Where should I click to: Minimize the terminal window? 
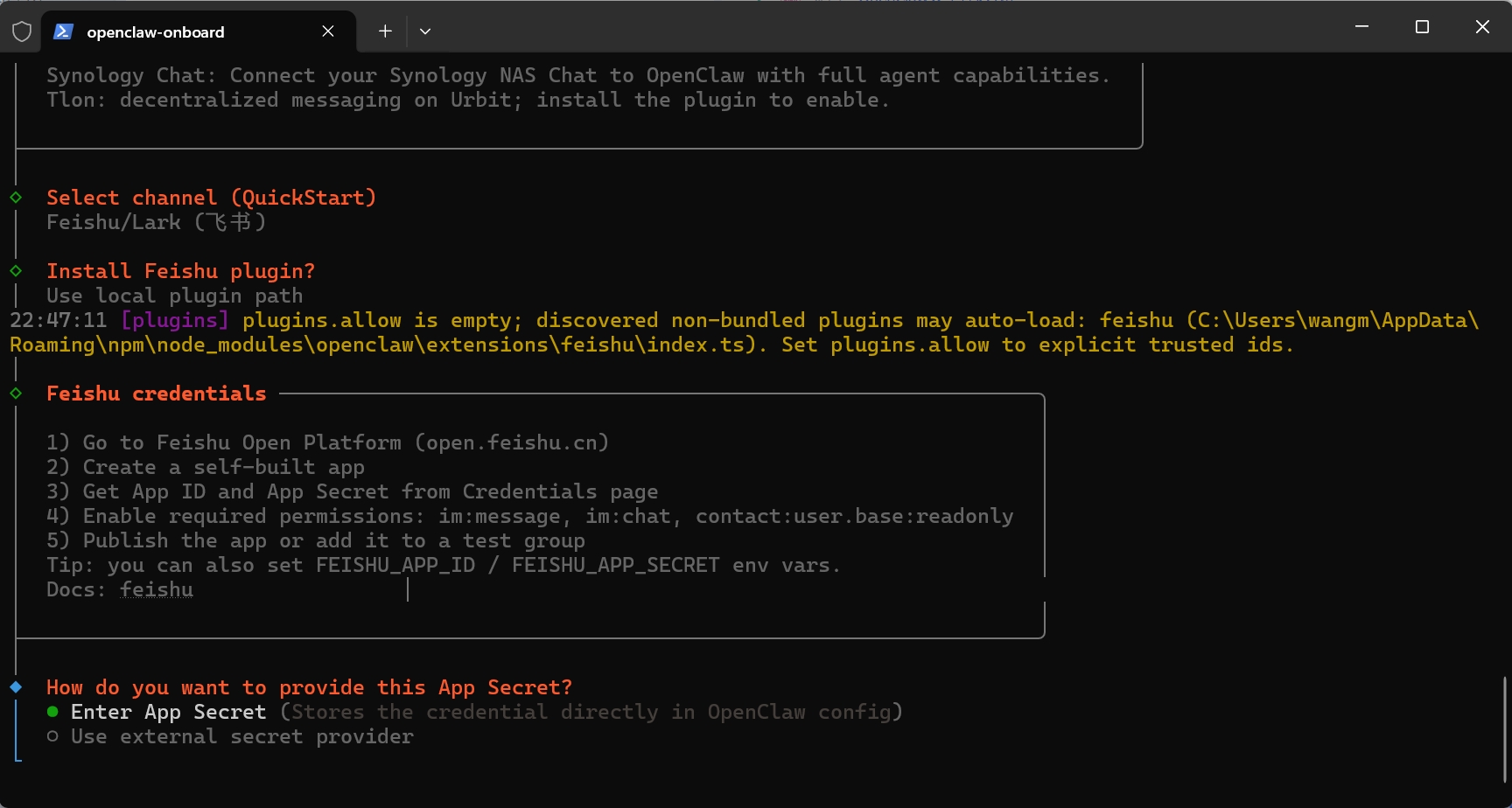tap(1361, 27)
